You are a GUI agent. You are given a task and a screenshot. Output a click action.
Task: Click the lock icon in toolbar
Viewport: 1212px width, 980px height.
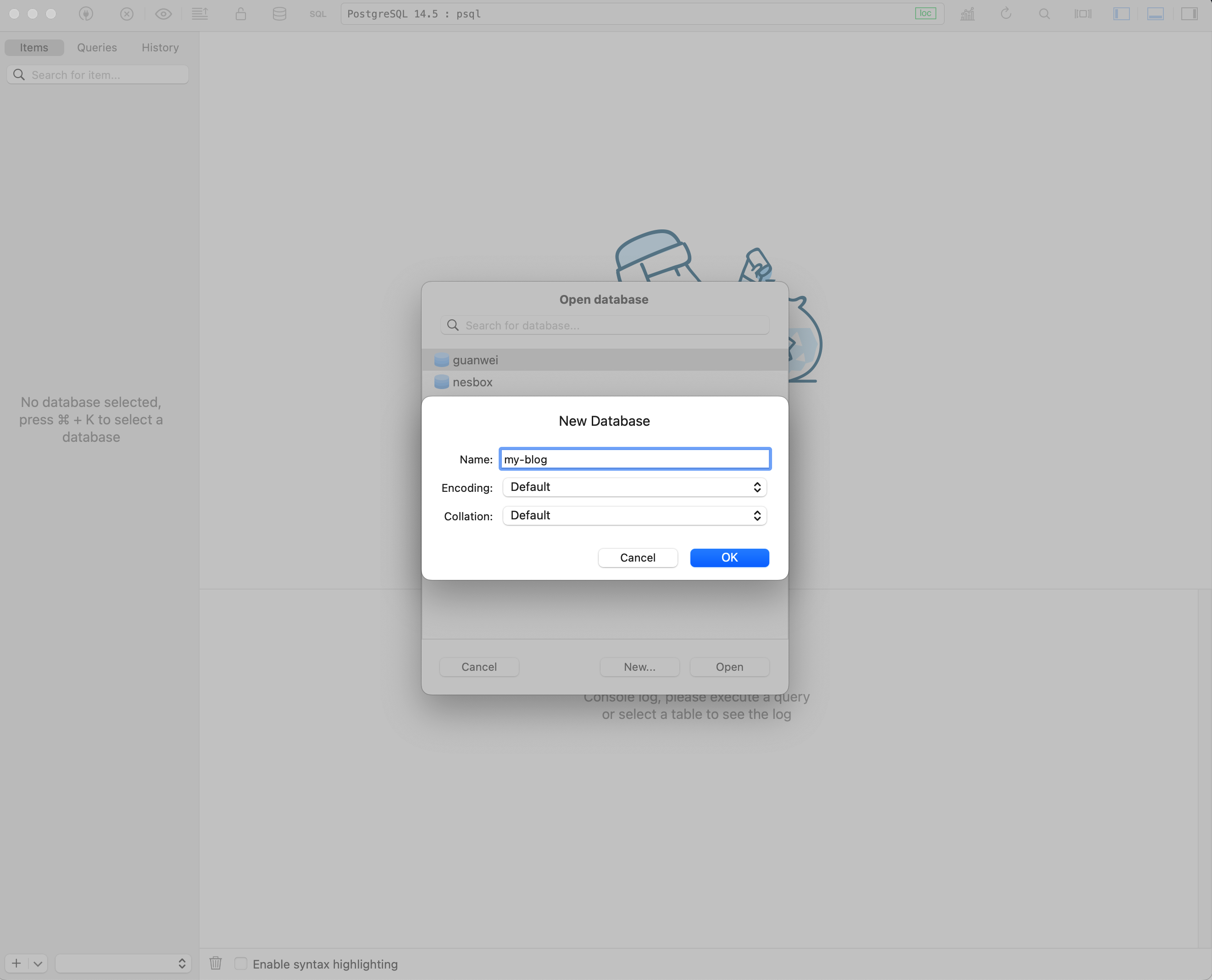(x=240, y=14)
